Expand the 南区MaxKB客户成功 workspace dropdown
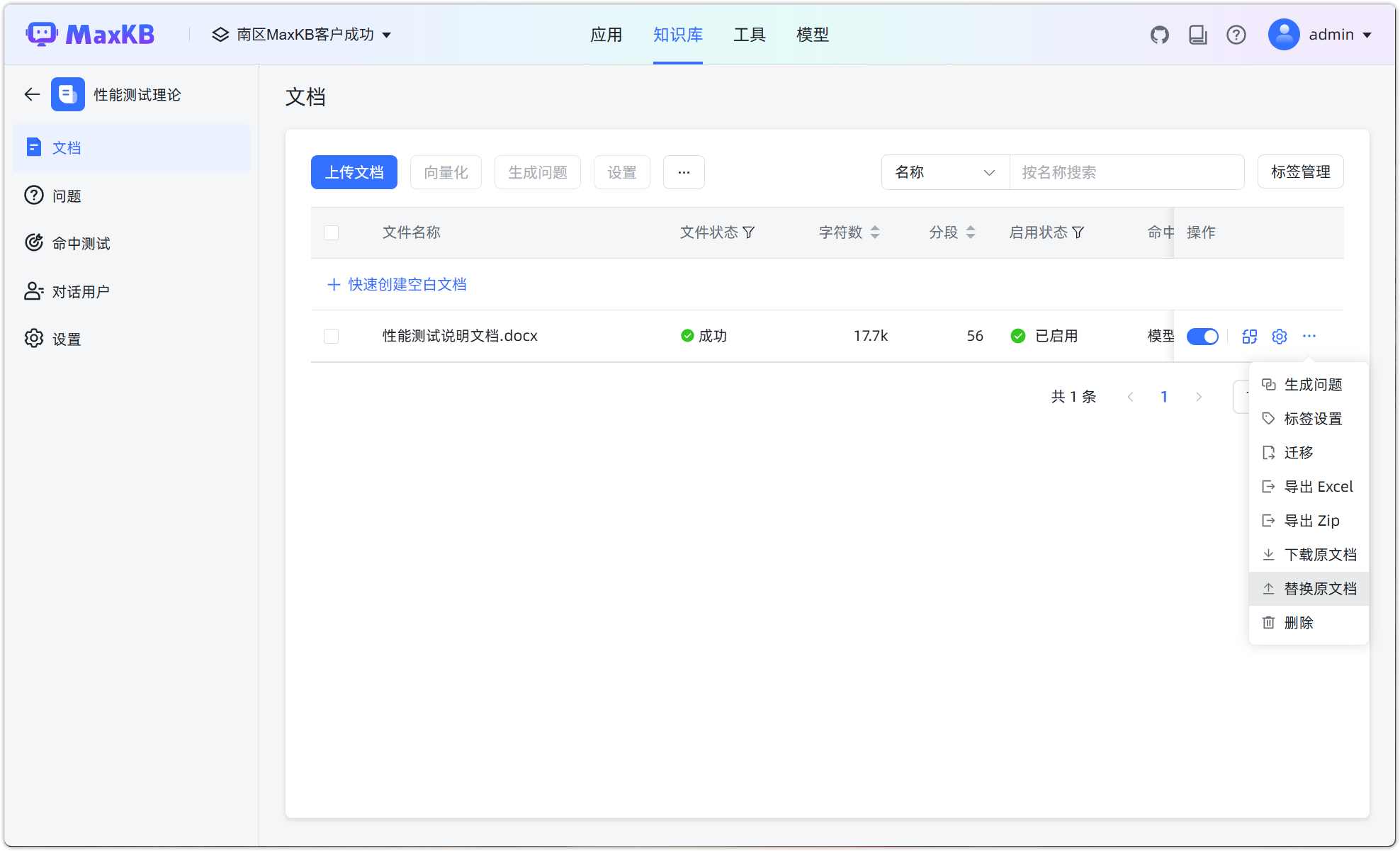Screen dimensions: 1400x851 (301, 34)
